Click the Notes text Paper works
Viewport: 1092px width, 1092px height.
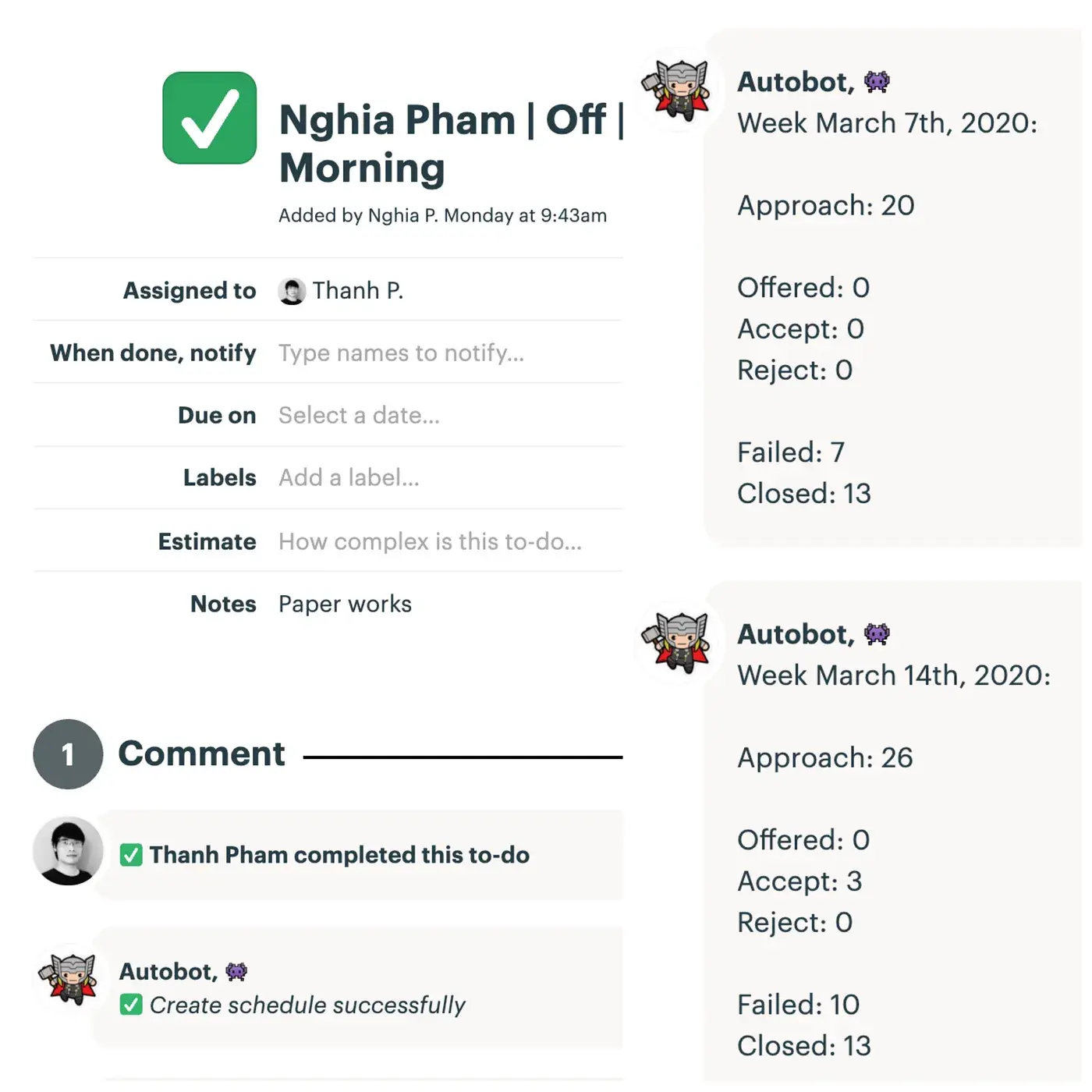[345, 604]
